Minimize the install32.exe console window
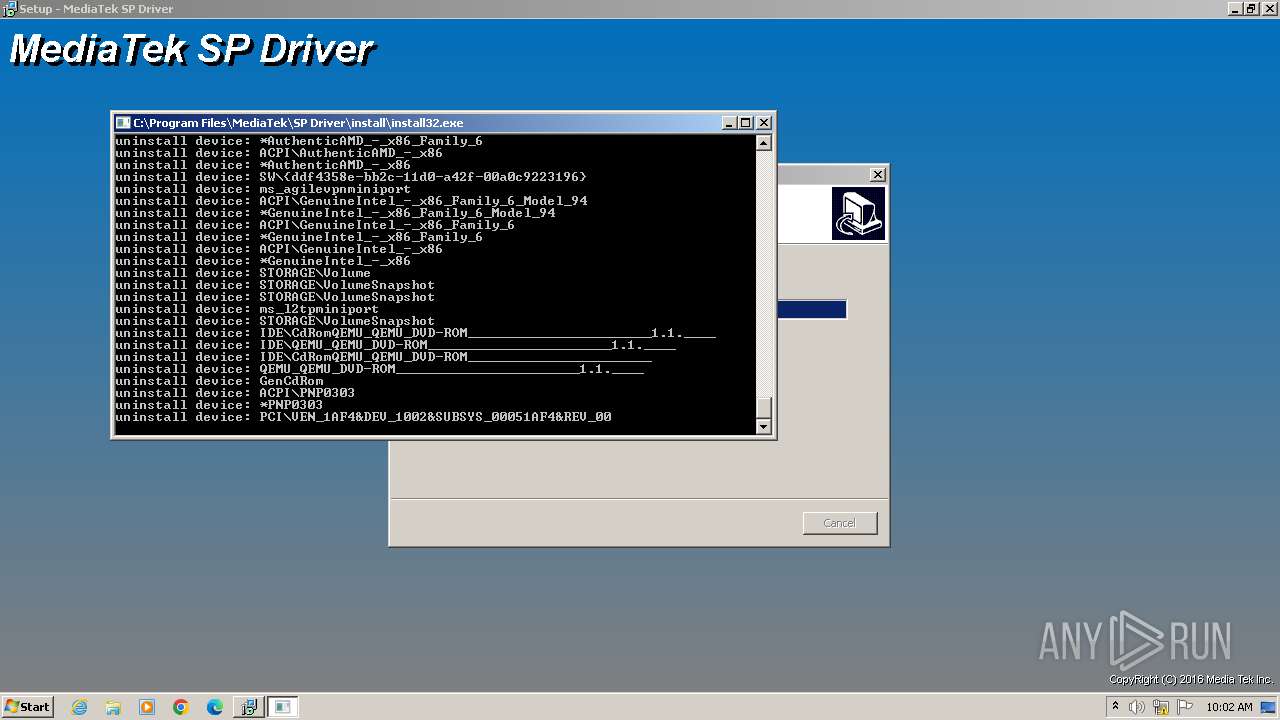Image resolution: width=1280 pixels, height=720 pixels. (729, 122)
